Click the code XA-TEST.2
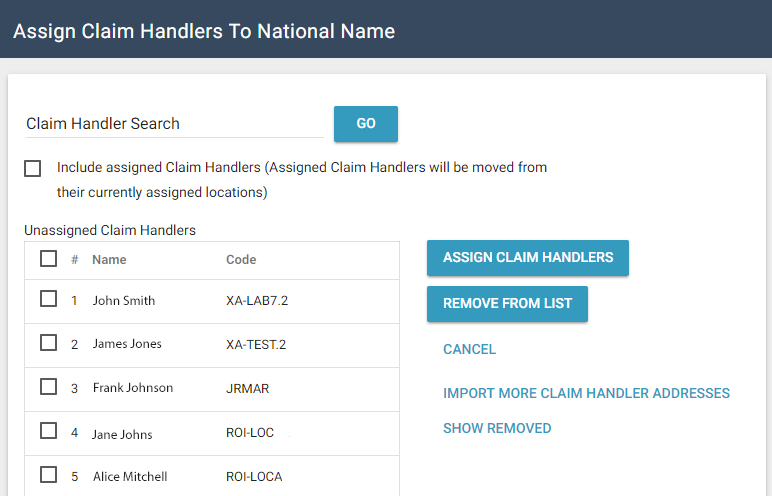772x496 pixels. 256,344
